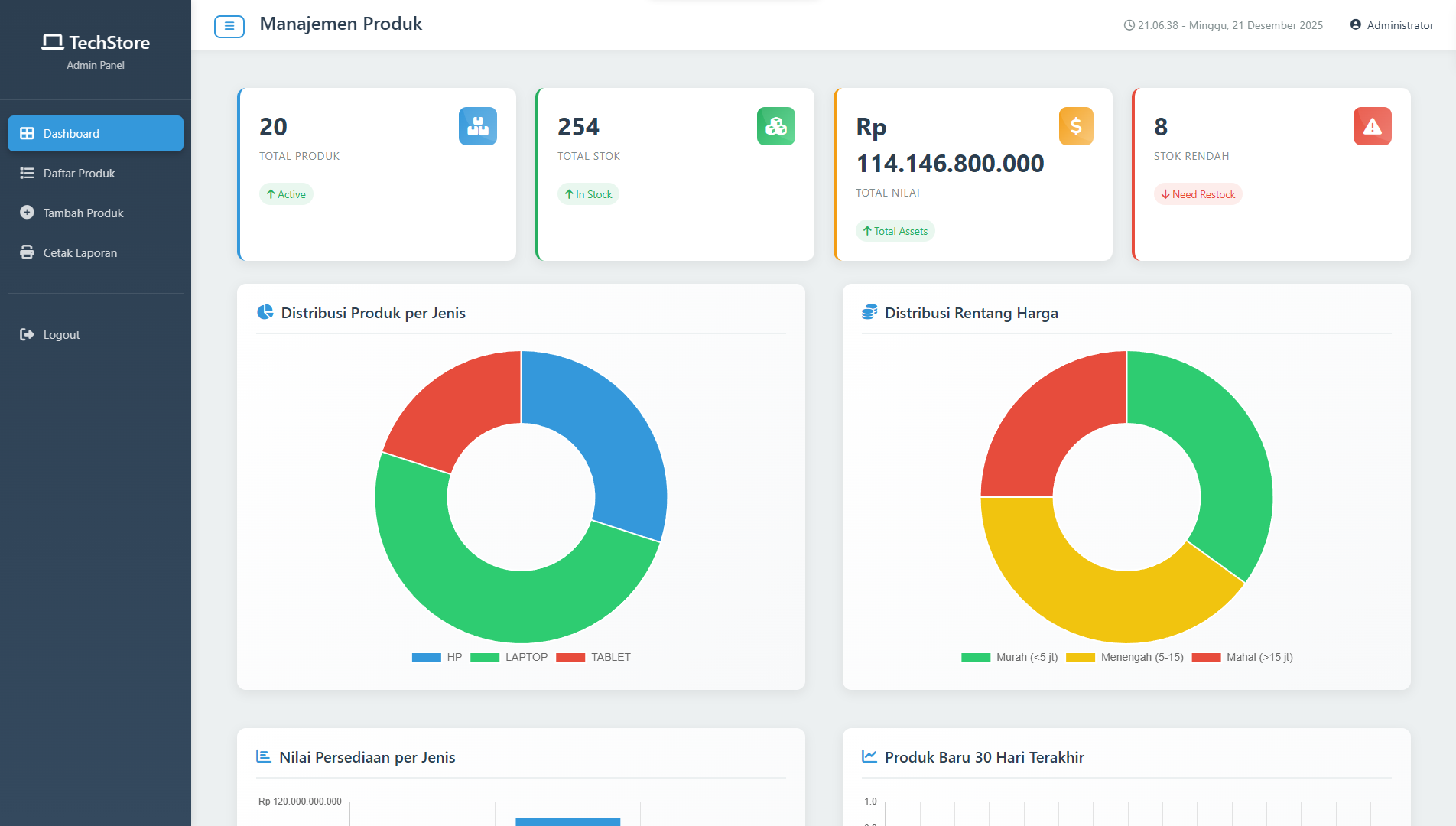Hide the TABLET series via legend

(593, 658)
